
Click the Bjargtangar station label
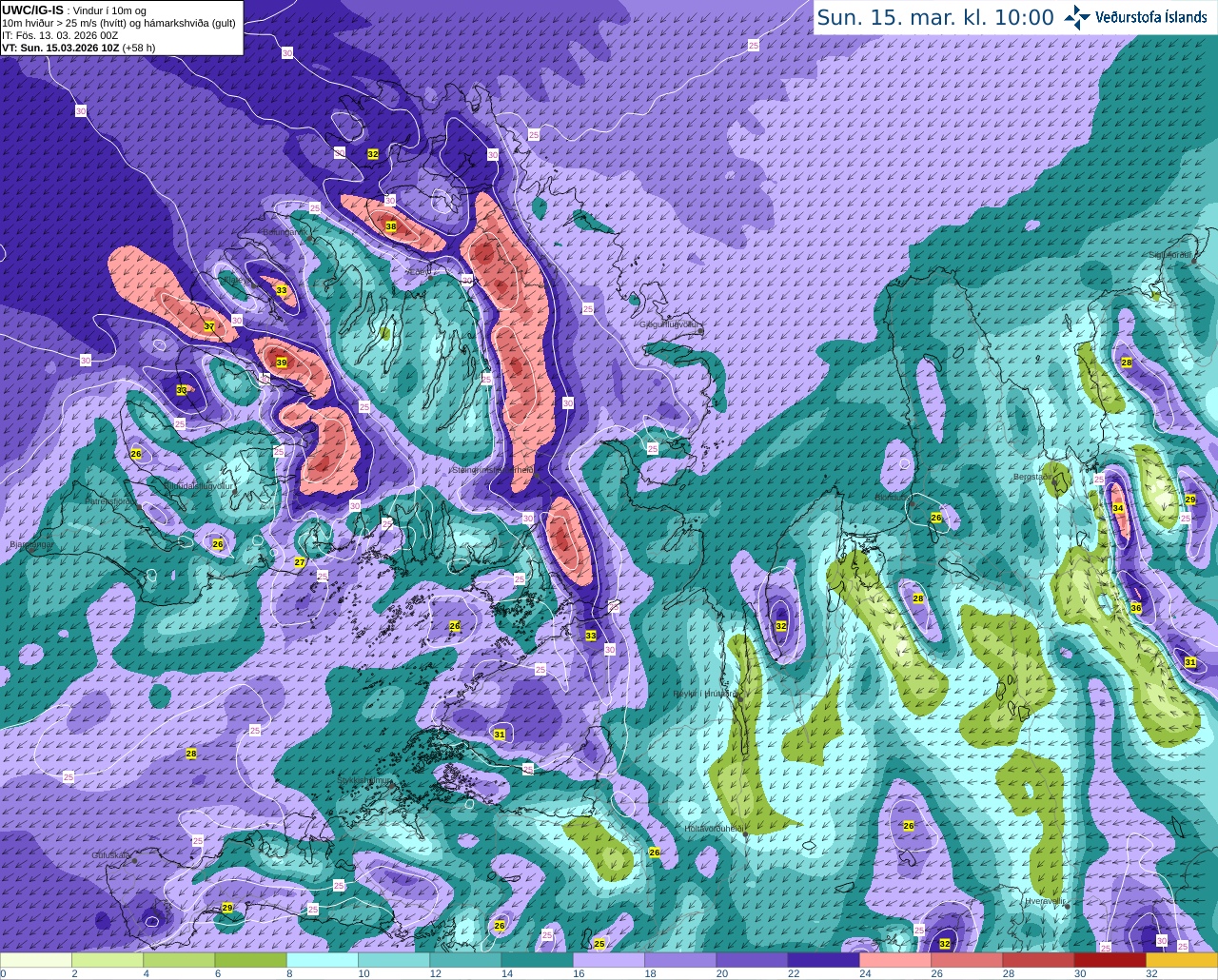[x=30, y=545]
